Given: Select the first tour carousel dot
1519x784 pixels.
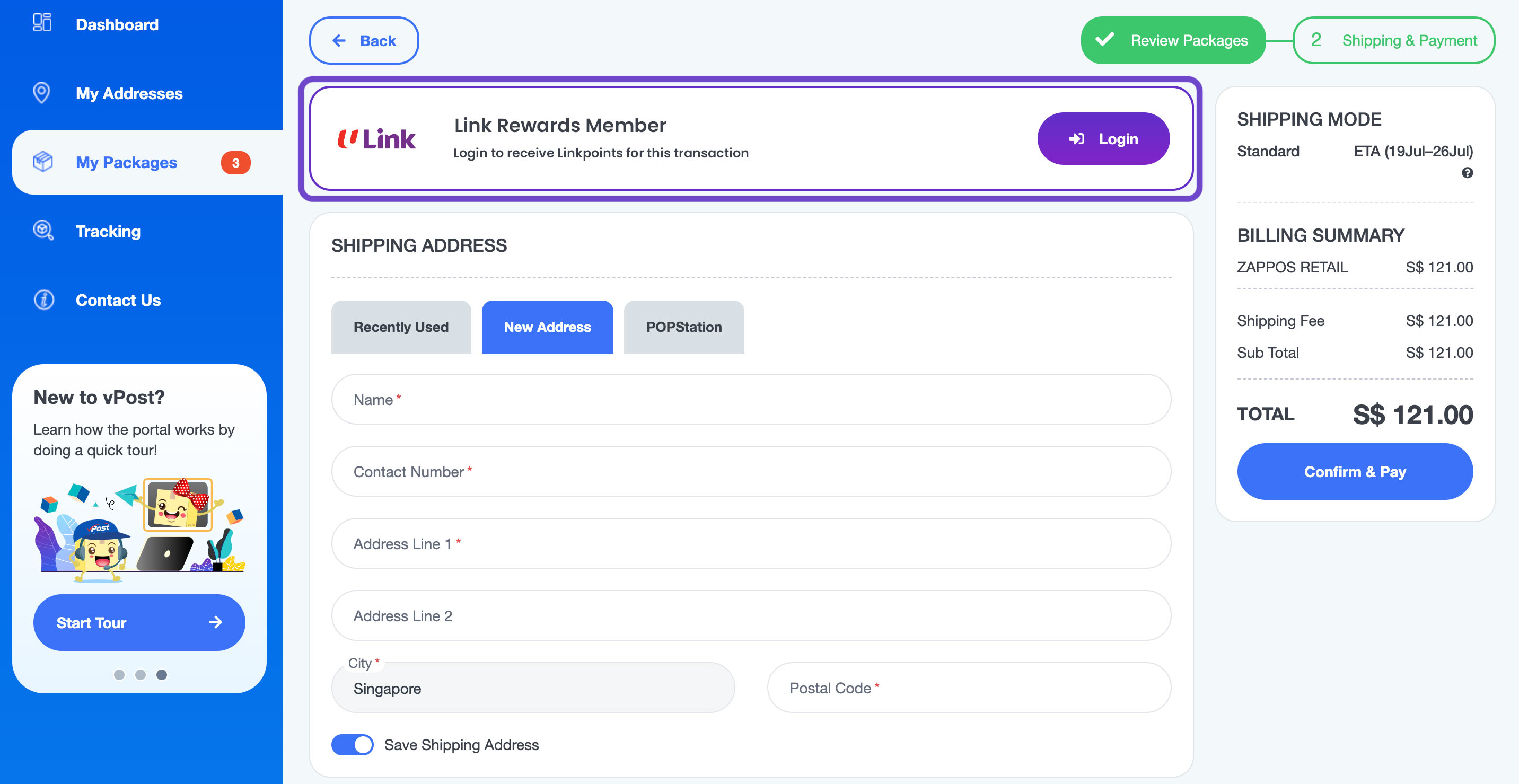Looking at the screenshot, I should [x=119, y=674].
